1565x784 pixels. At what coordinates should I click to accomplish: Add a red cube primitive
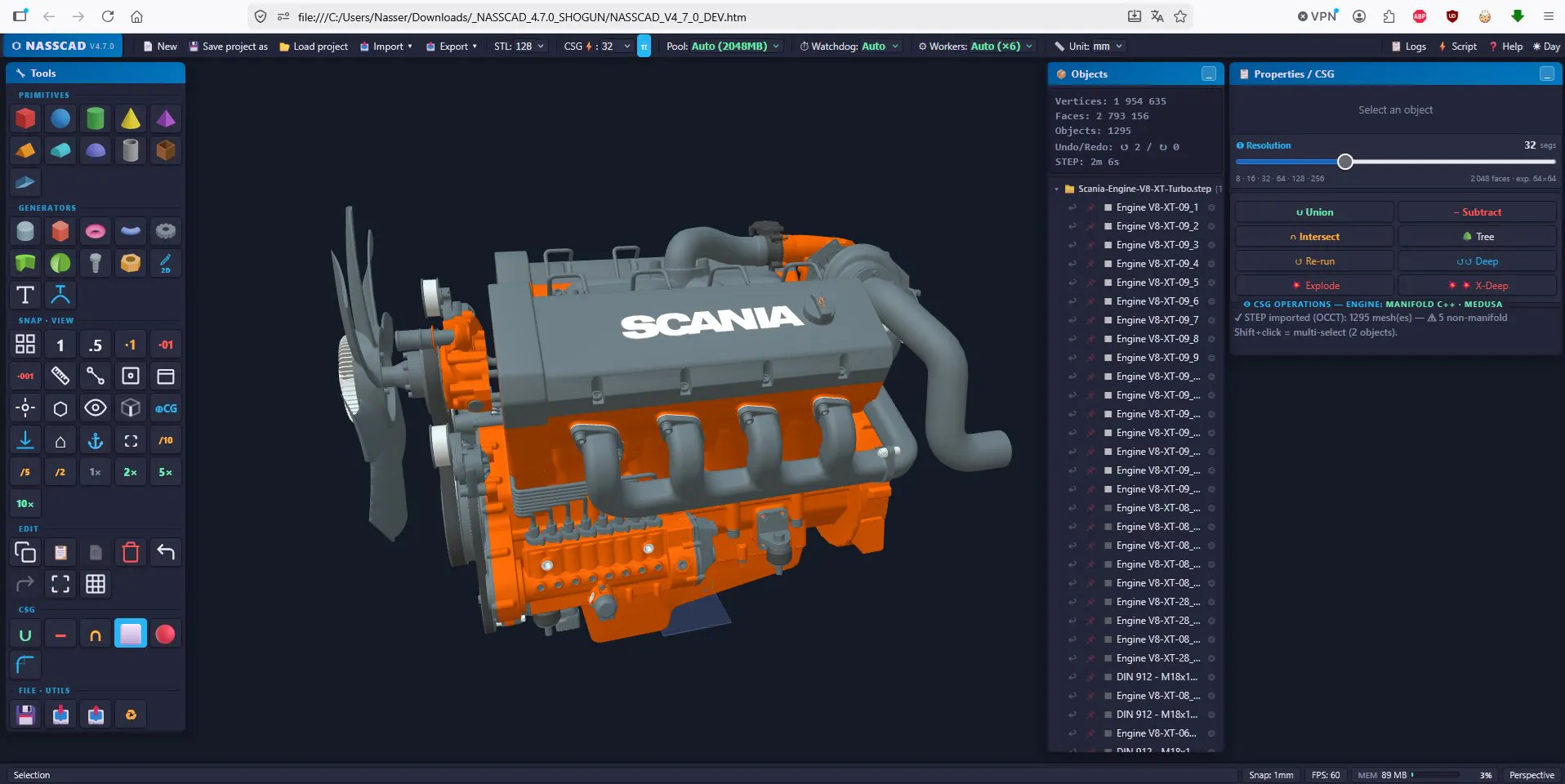coord(25,118)
